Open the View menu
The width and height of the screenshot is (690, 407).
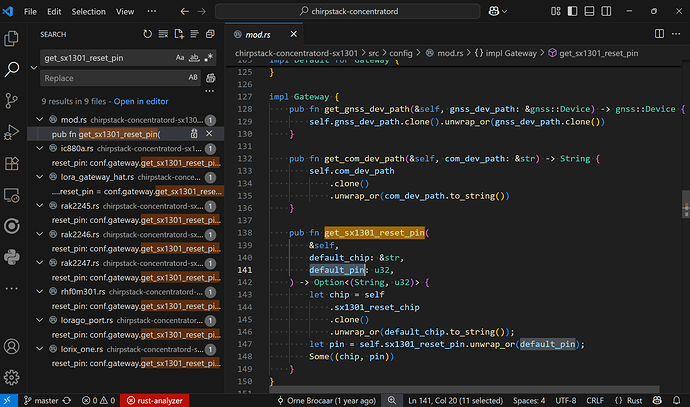125,11
